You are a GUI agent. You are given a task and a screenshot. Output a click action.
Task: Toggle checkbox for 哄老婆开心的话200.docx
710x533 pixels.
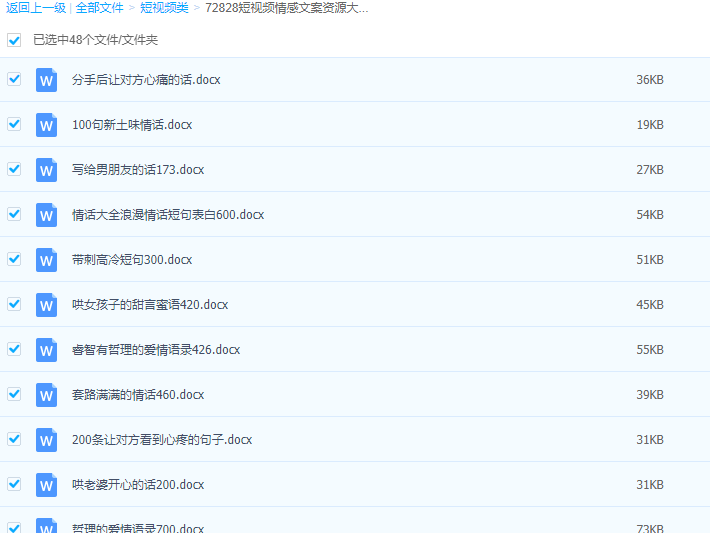14,484
